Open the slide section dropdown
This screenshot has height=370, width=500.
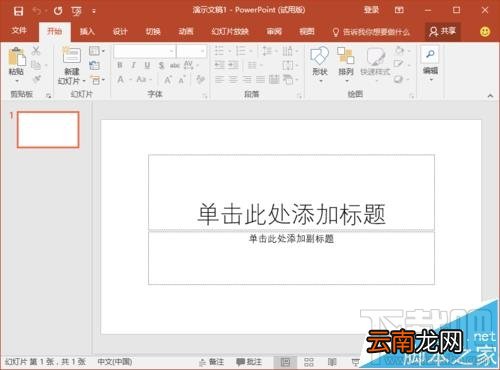pyautogui.click(x=98, y=80)
